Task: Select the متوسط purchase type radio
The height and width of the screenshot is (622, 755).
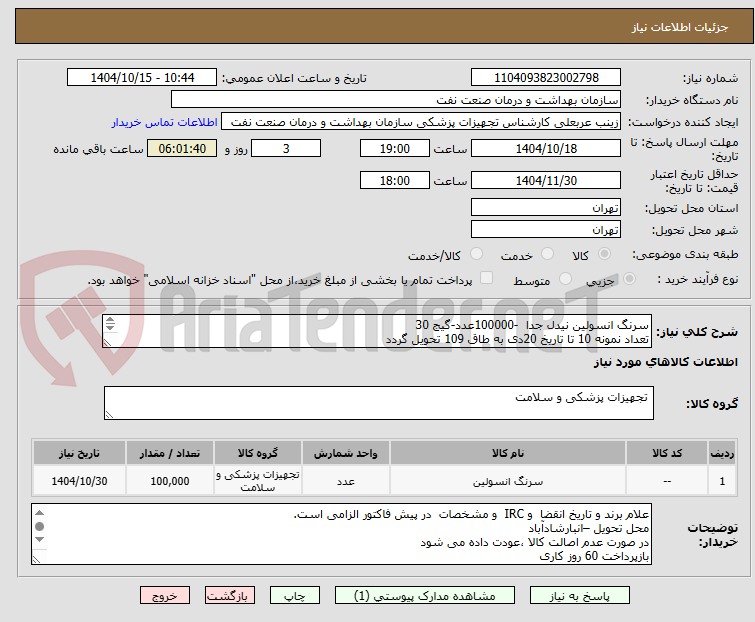Action: [x=565, y=279]
